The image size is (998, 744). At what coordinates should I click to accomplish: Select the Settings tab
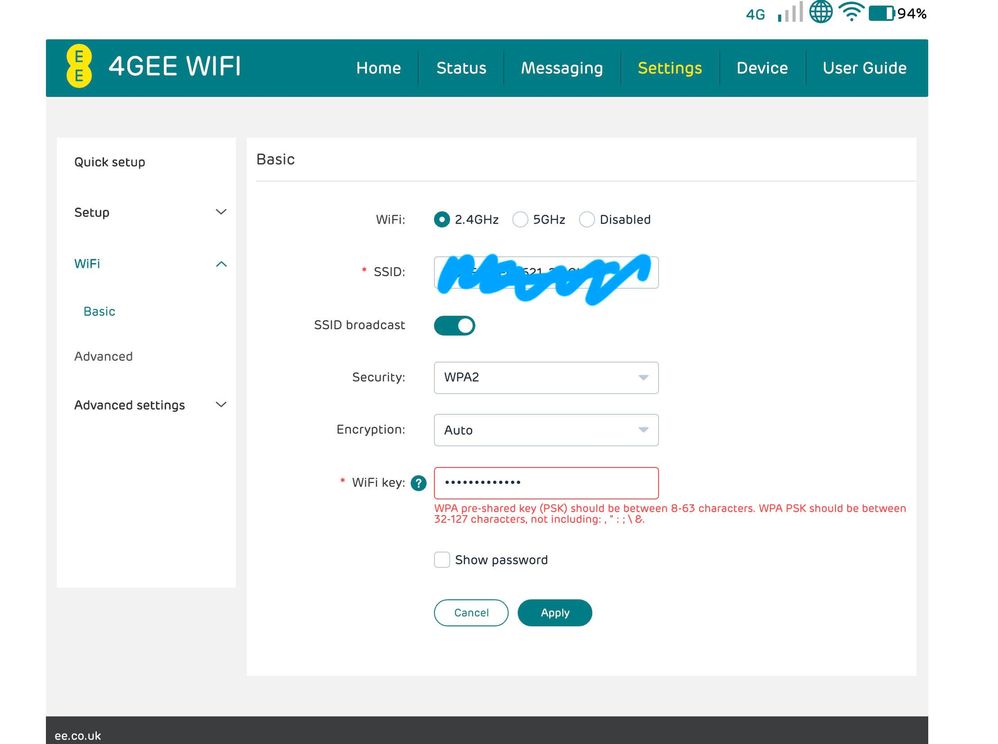coord(670,68)
